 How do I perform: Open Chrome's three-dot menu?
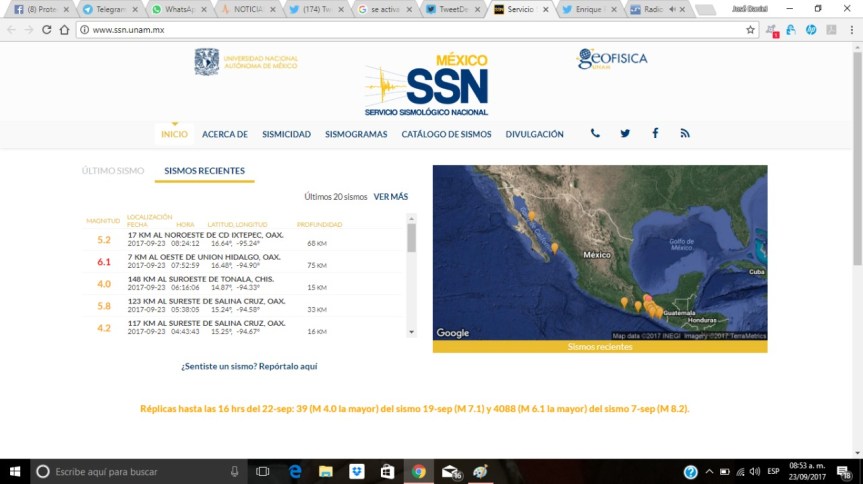(x=848, y=30)
